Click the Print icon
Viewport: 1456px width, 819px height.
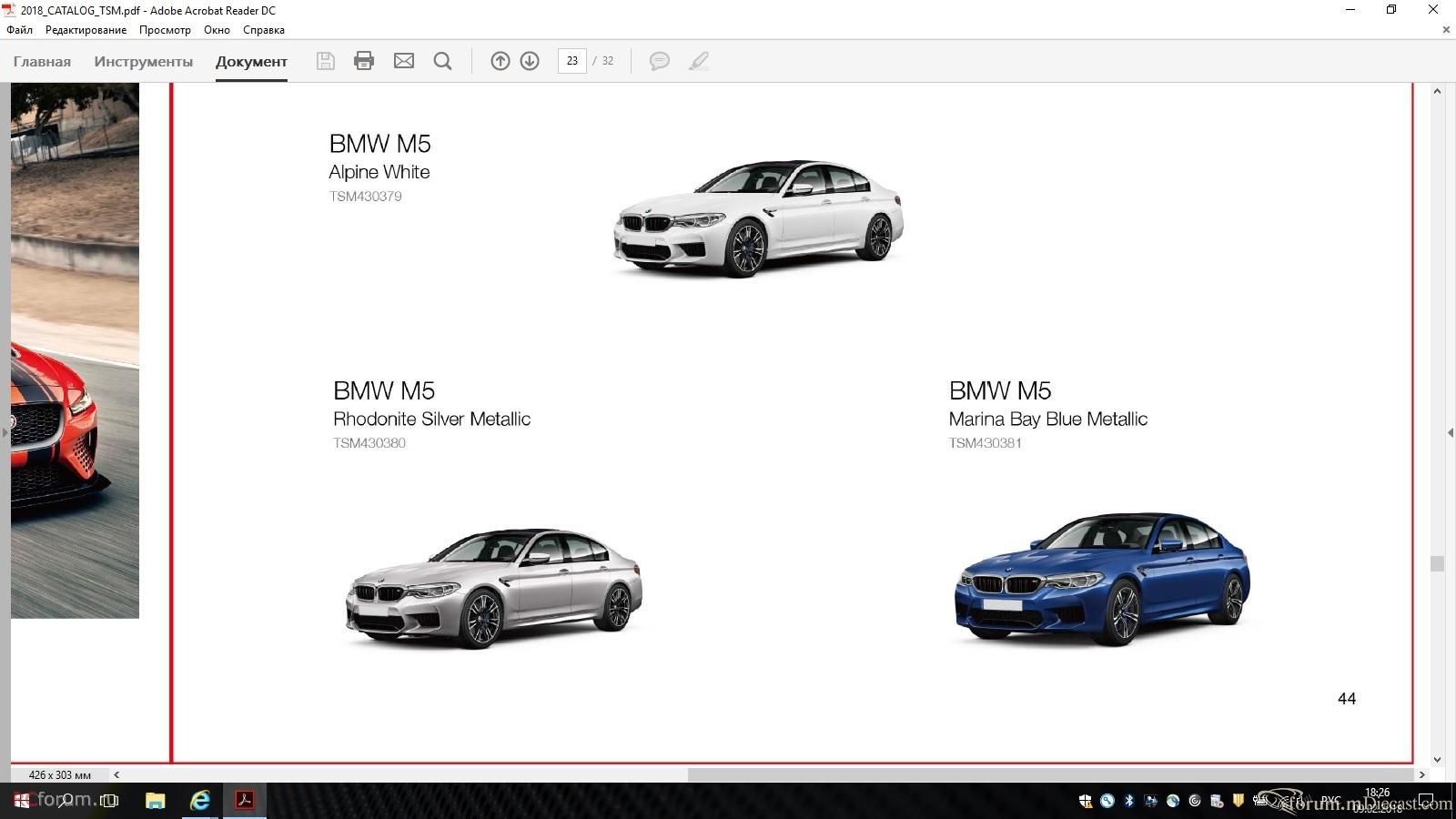pyautogui.click(x=364, y=61)
